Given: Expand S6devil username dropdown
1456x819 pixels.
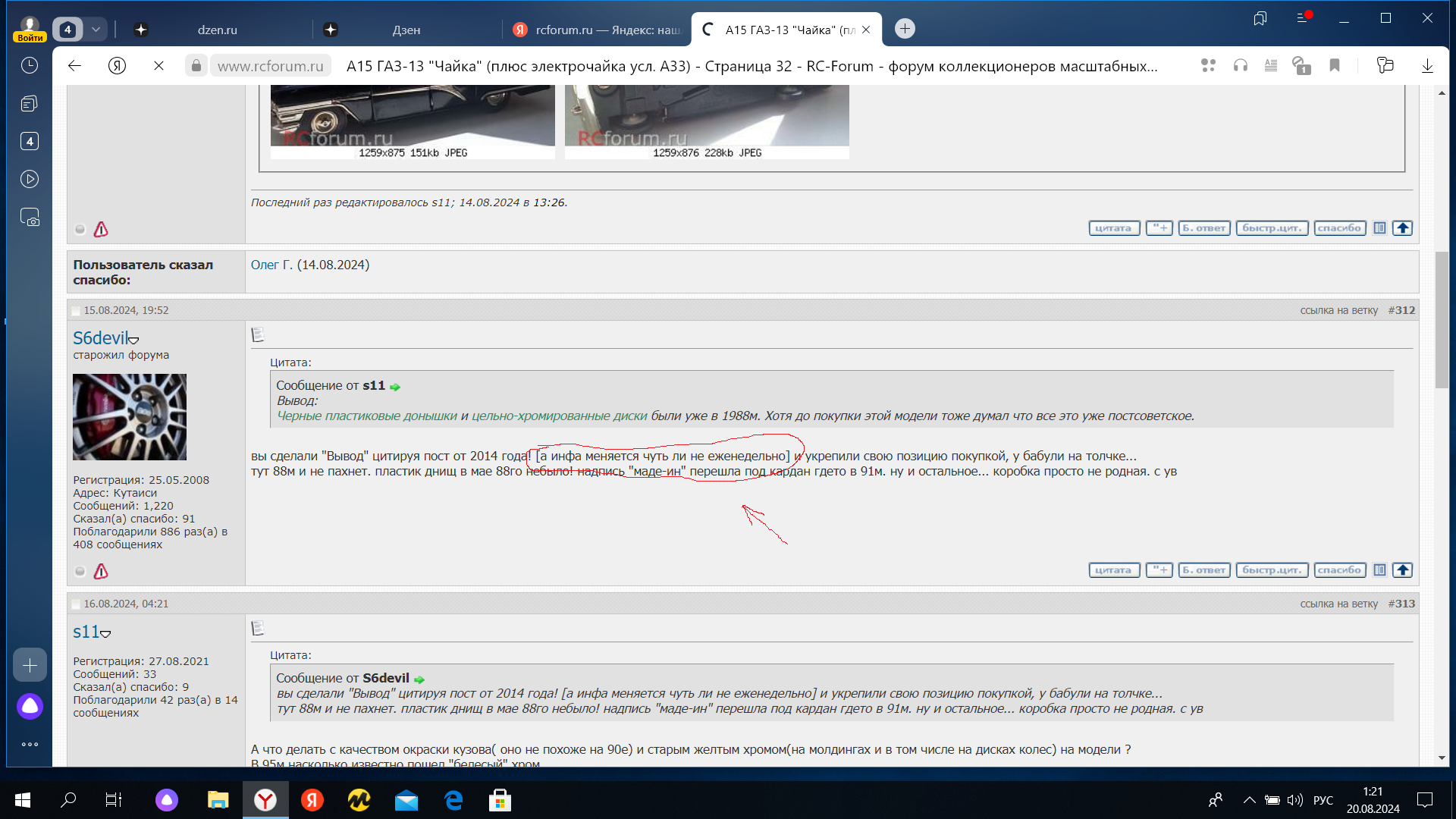Looking at the screenshot, I should coord(134,340).
